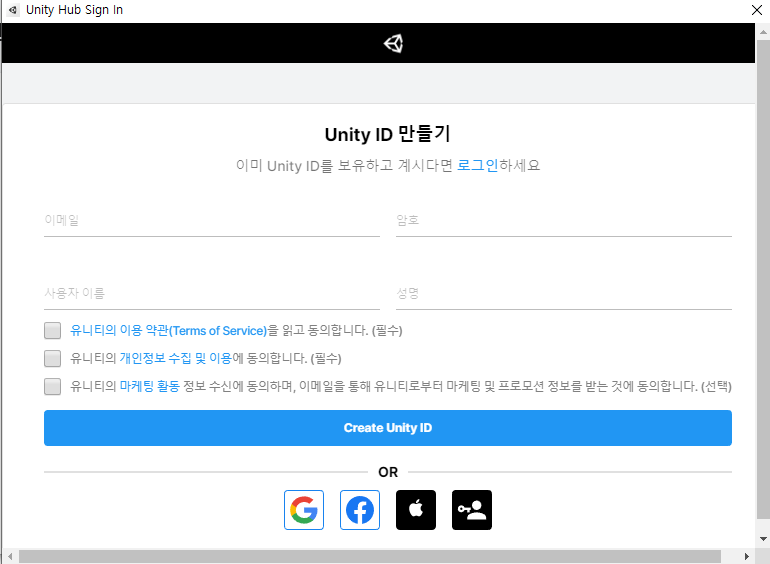Check the Terms of Service agreement checkbox

53,330
